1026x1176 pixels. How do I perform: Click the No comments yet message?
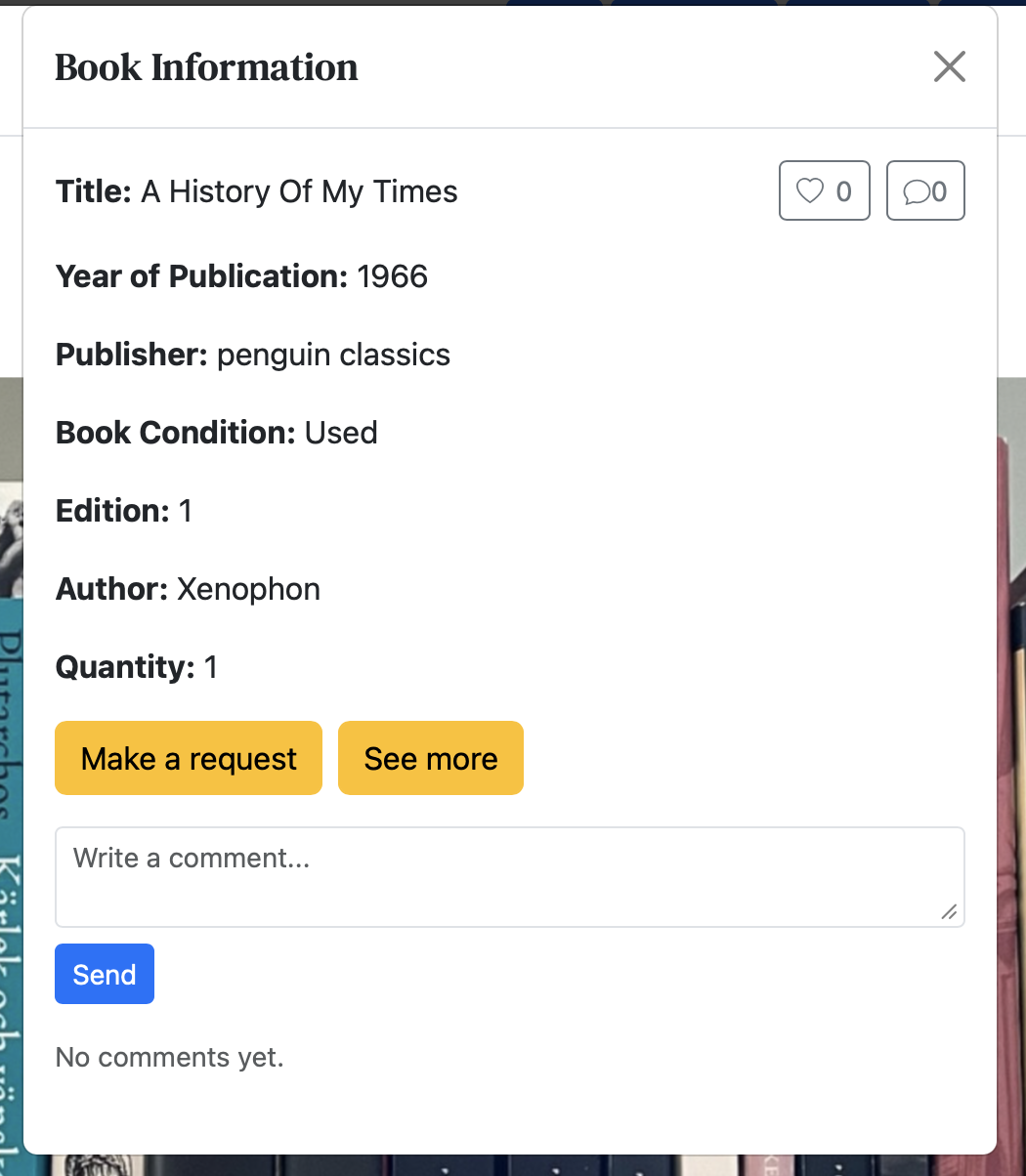tap(169, 1057)
